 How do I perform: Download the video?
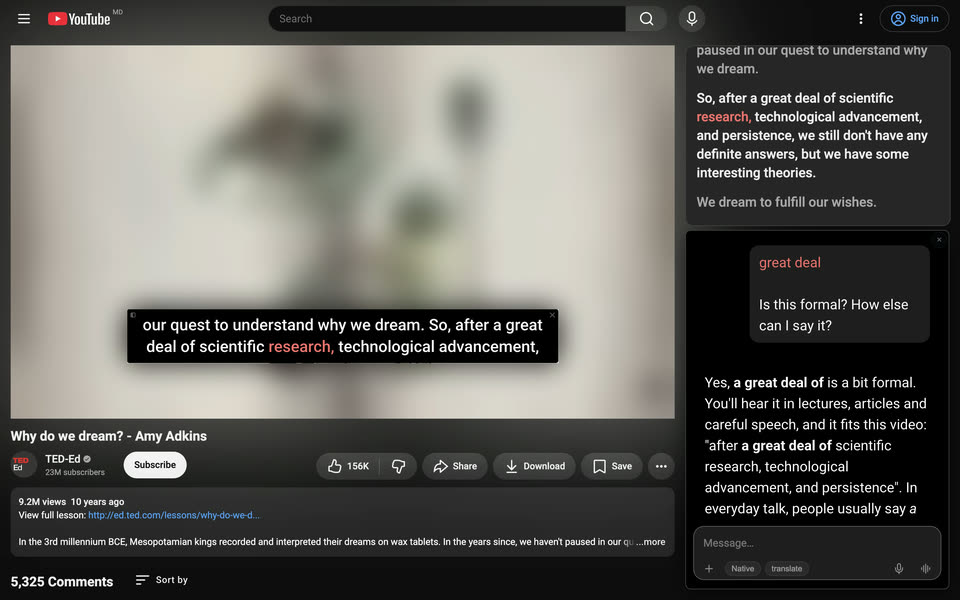[534, 466]
